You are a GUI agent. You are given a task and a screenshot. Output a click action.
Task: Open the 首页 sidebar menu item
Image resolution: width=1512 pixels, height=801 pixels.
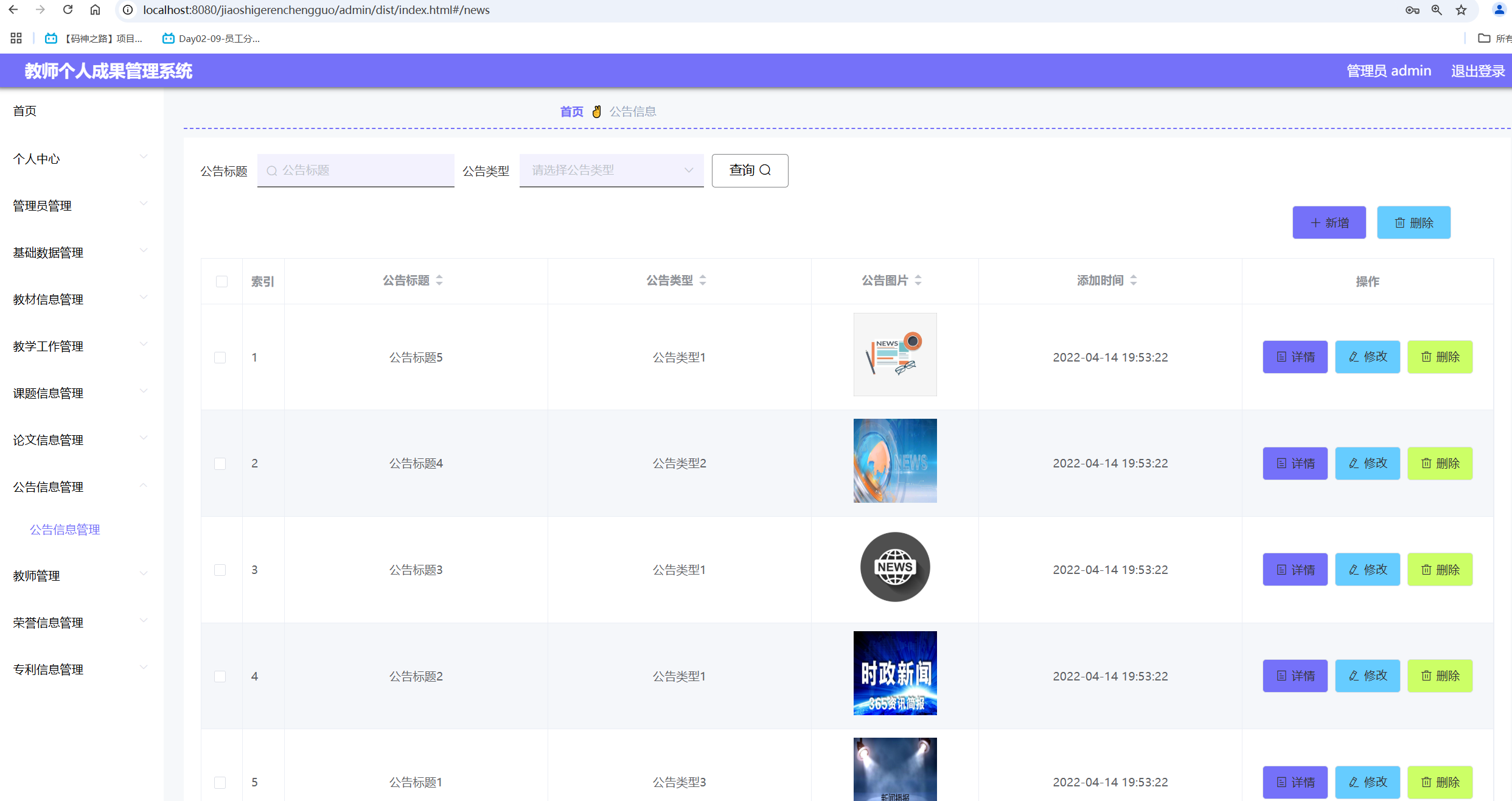coord(25,111)
